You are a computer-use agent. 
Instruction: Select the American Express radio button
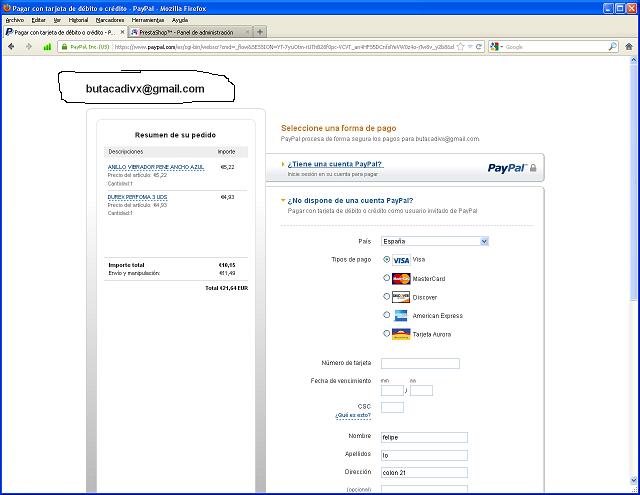tap(387, 315)
